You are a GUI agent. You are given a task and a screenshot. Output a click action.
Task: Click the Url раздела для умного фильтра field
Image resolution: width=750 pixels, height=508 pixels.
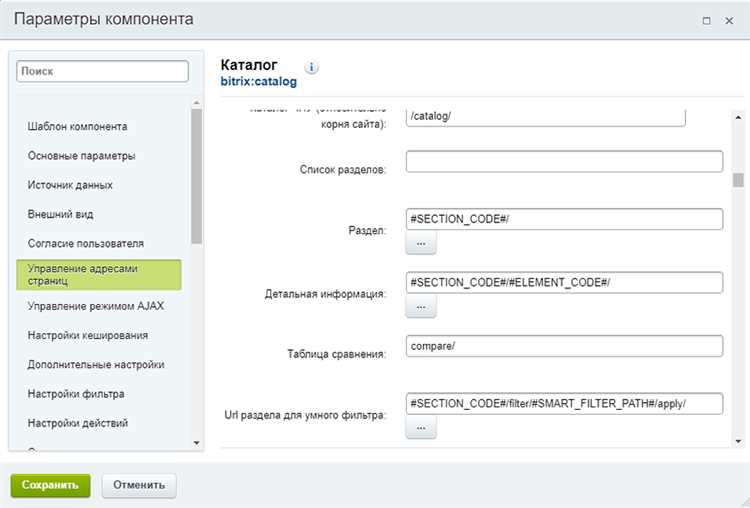pyautogui.click(x=564, y=404)
